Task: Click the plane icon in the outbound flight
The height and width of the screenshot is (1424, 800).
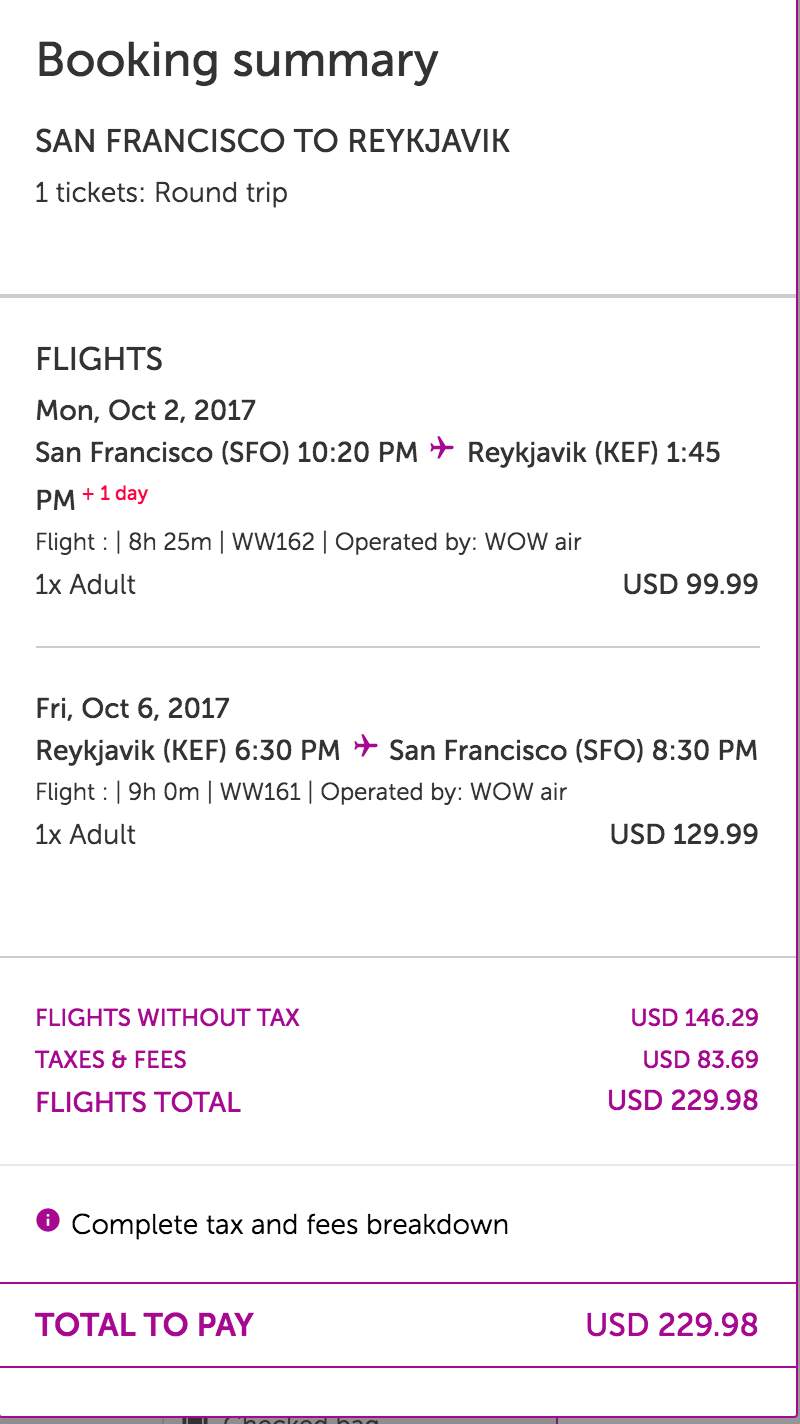Action: coord(442,450)
